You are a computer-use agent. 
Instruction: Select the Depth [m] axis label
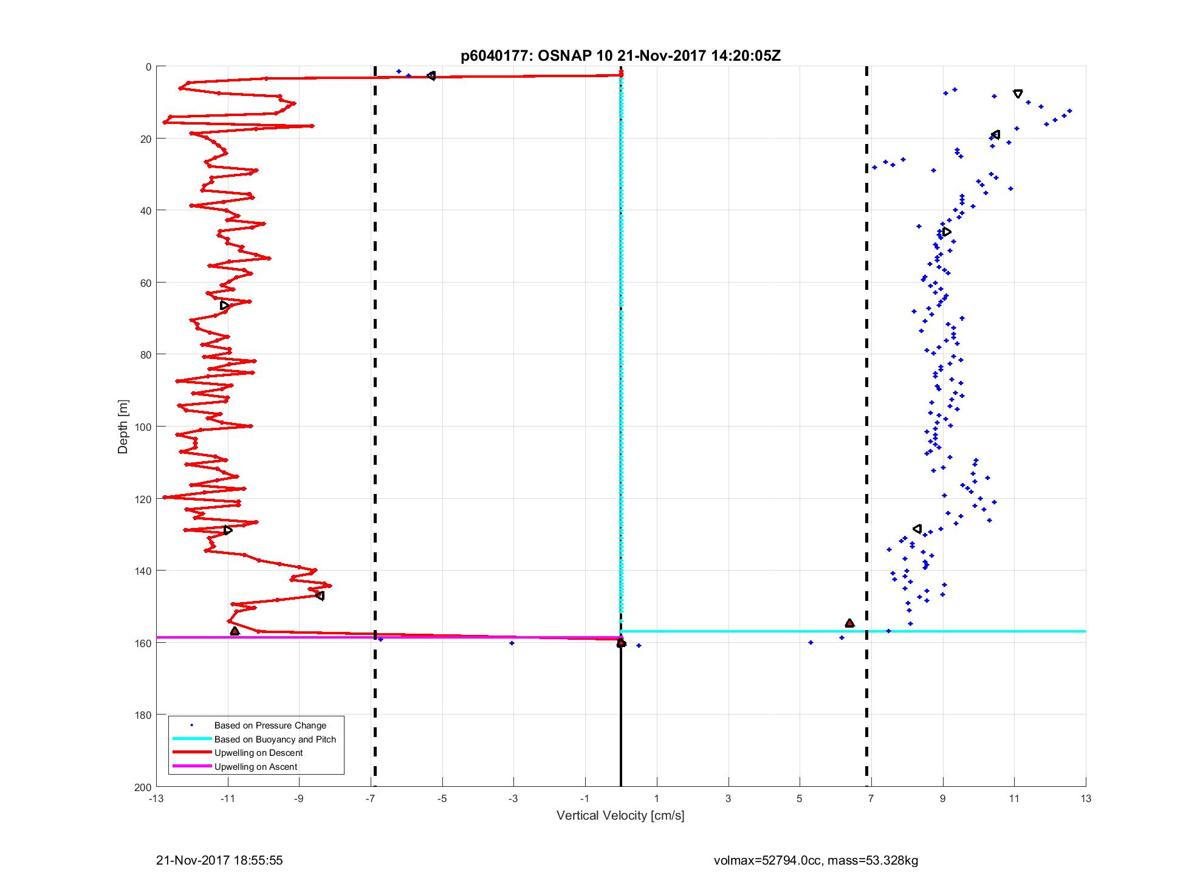click(124, 425)
